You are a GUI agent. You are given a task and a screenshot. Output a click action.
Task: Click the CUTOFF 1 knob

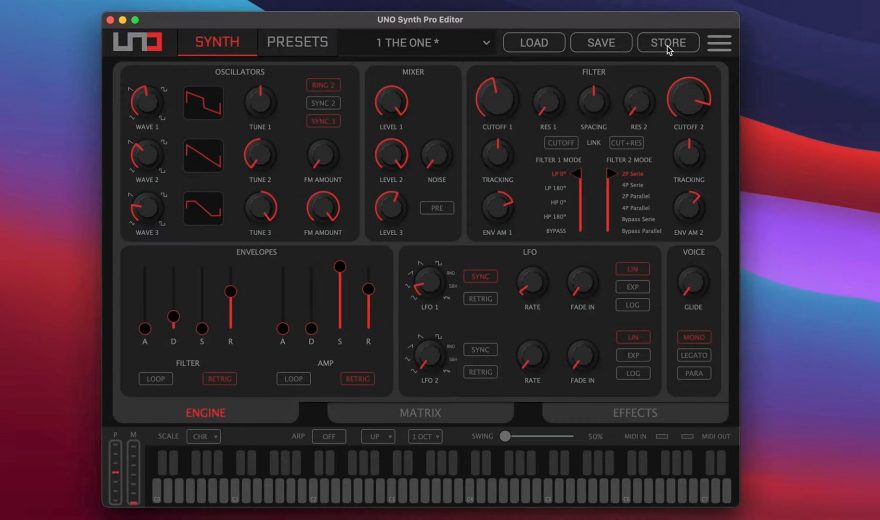point(497,98)
